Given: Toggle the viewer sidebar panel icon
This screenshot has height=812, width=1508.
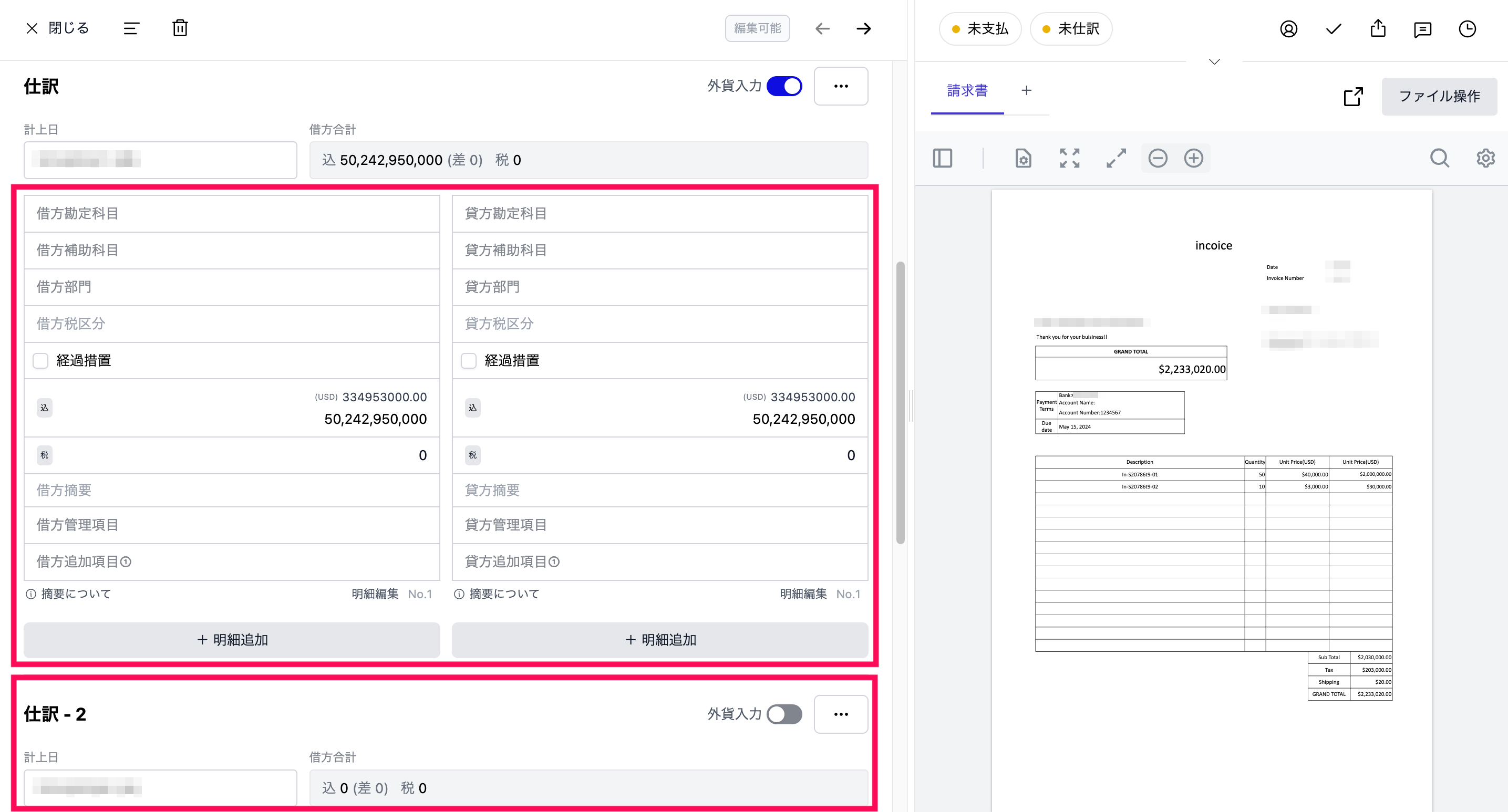Looking at the screenshot, I should [943, 158].
